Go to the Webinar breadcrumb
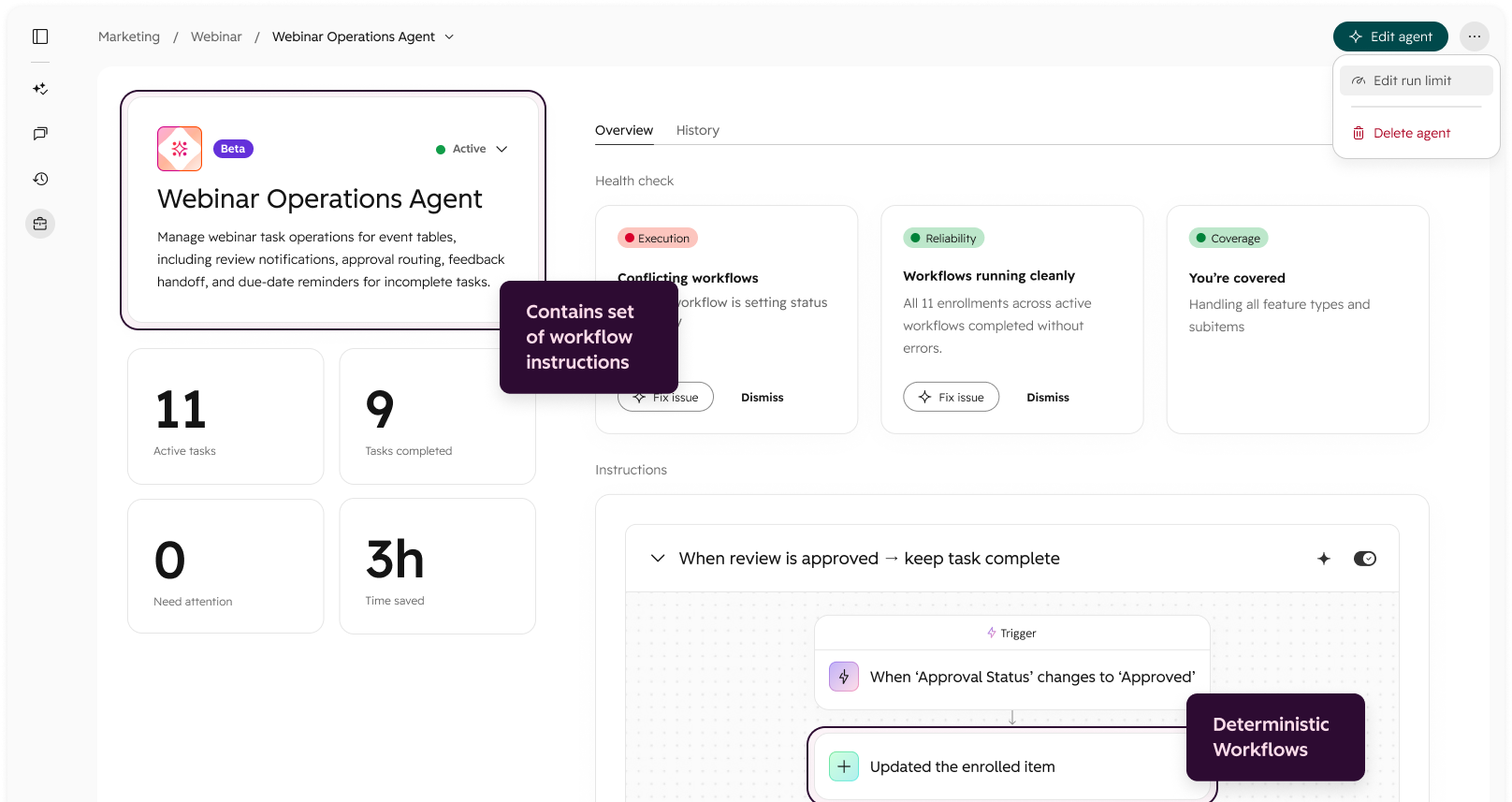This screenshot has width=1512, height=802. 216,36
